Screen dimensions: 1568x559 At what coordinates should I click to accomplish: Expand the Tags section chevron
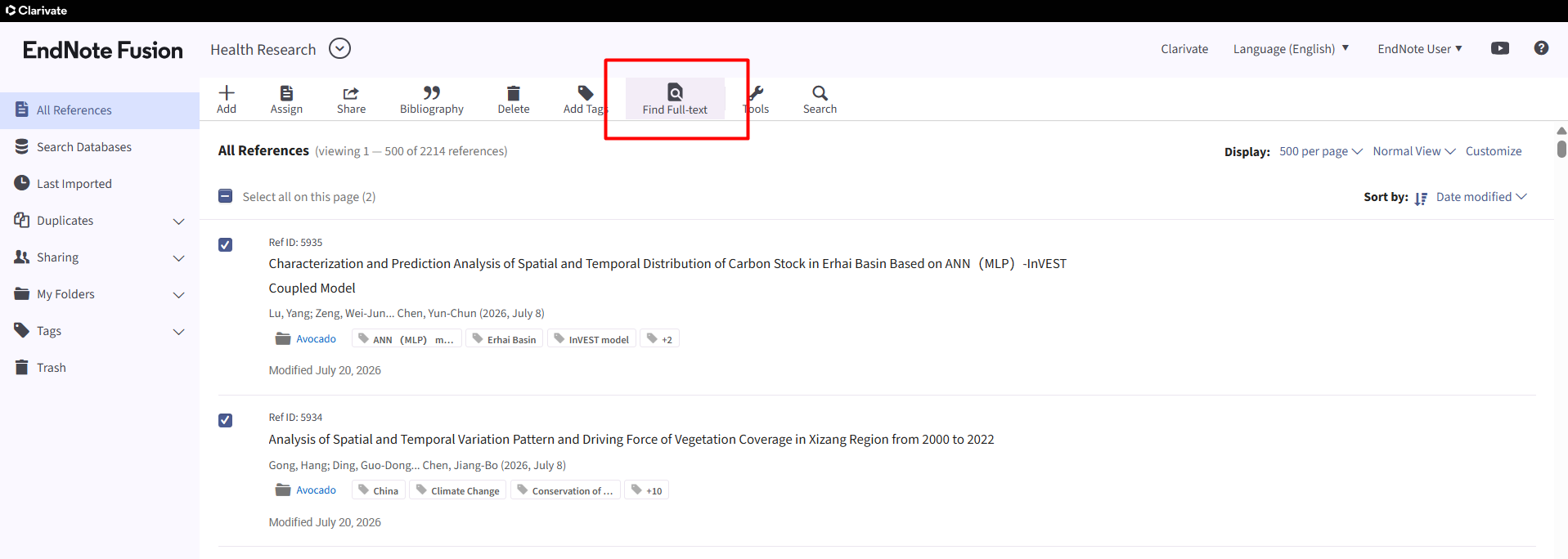179,332
